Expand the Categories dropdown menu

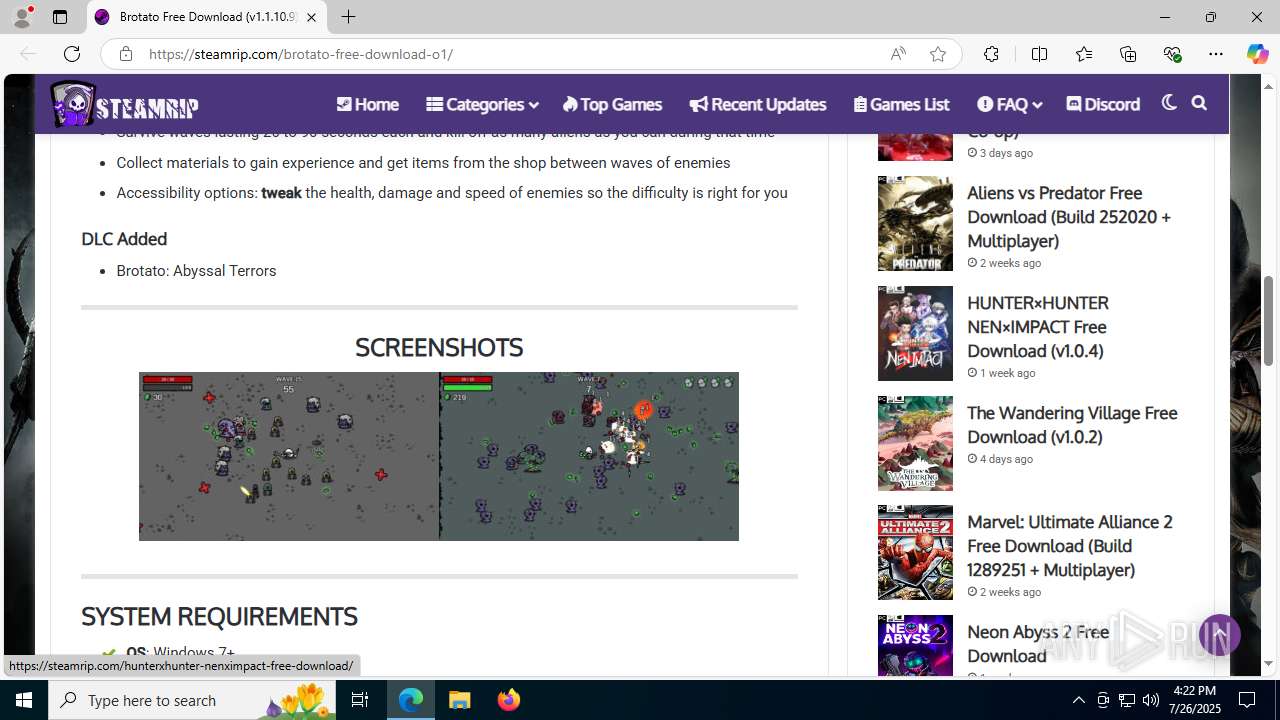(x=482, y=104)
